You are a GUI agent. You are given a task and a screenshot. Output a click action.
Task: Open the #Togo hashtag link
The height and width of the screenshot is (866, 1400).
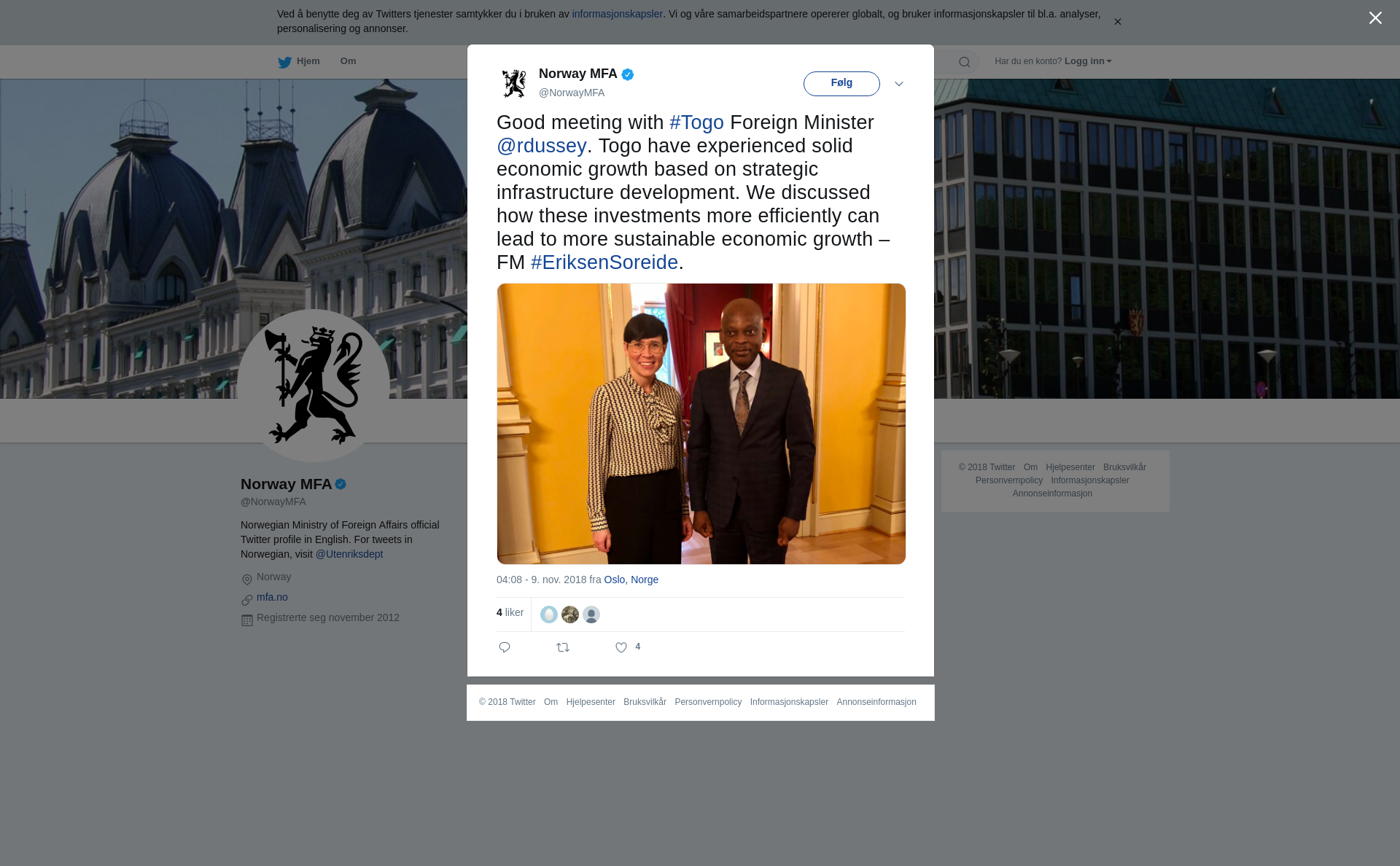[x=696, y=122]
